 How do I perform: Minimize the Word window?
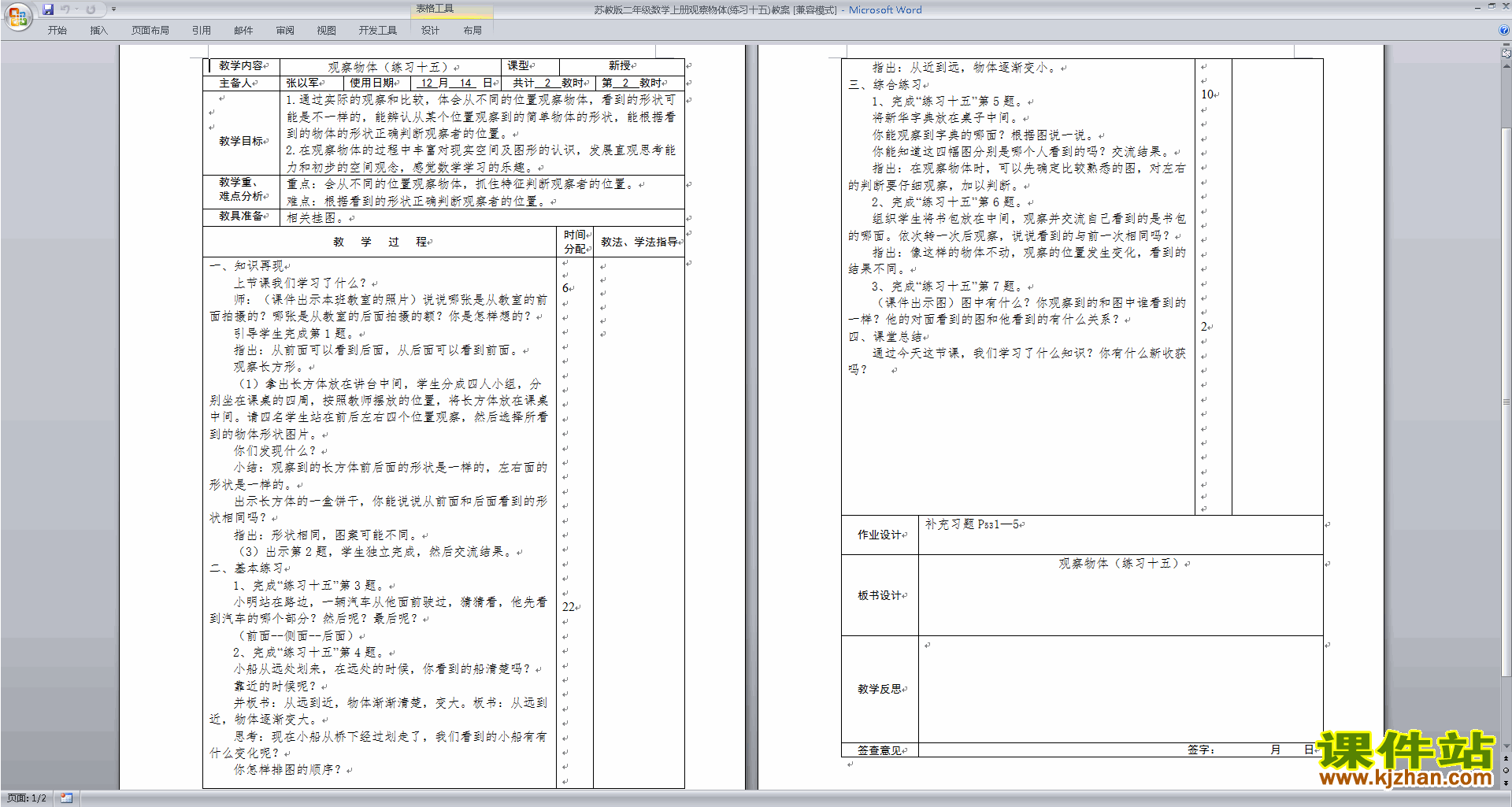point(1477,6)
